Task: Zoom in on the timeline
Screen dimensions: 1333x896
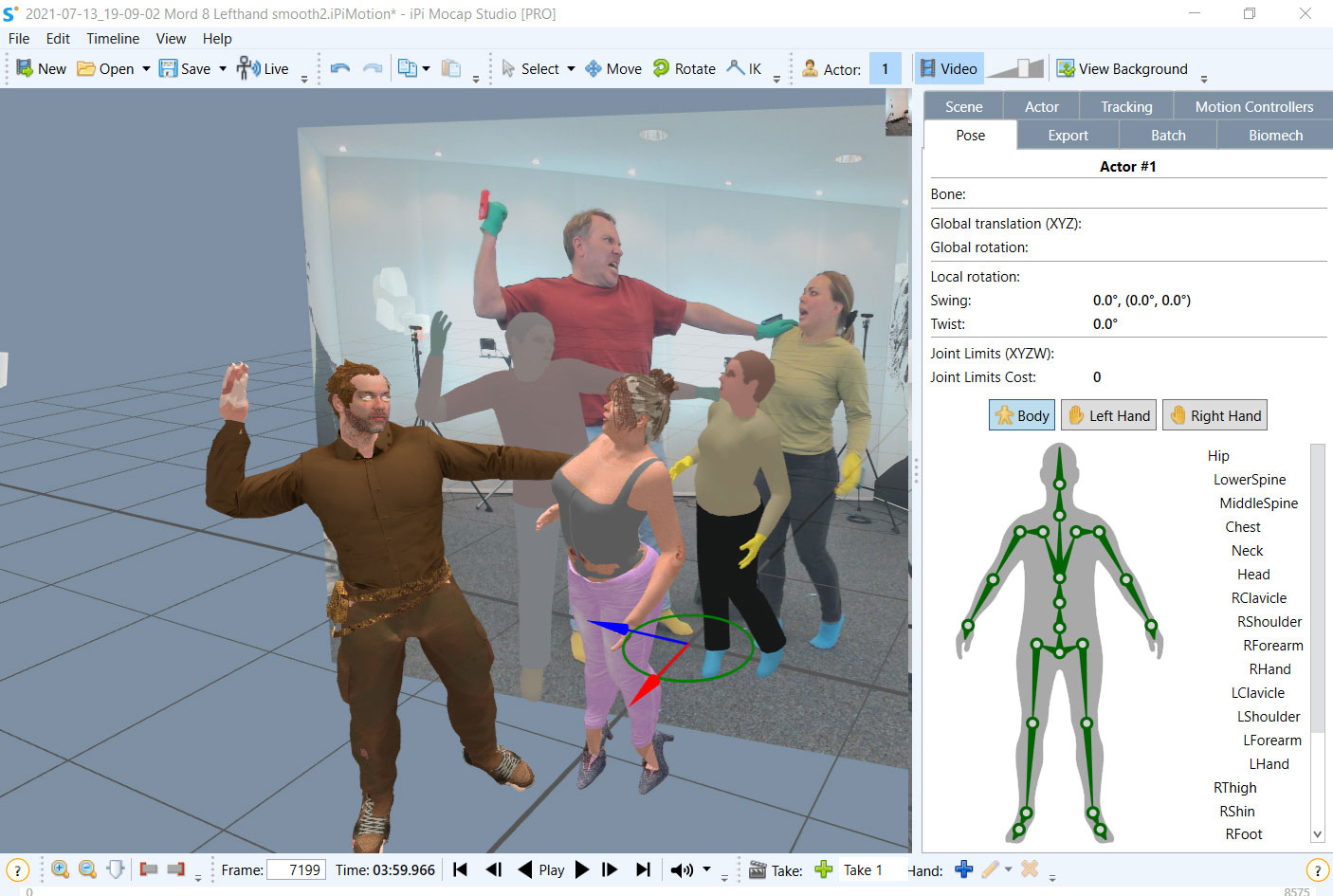Action: coord(60,869)
